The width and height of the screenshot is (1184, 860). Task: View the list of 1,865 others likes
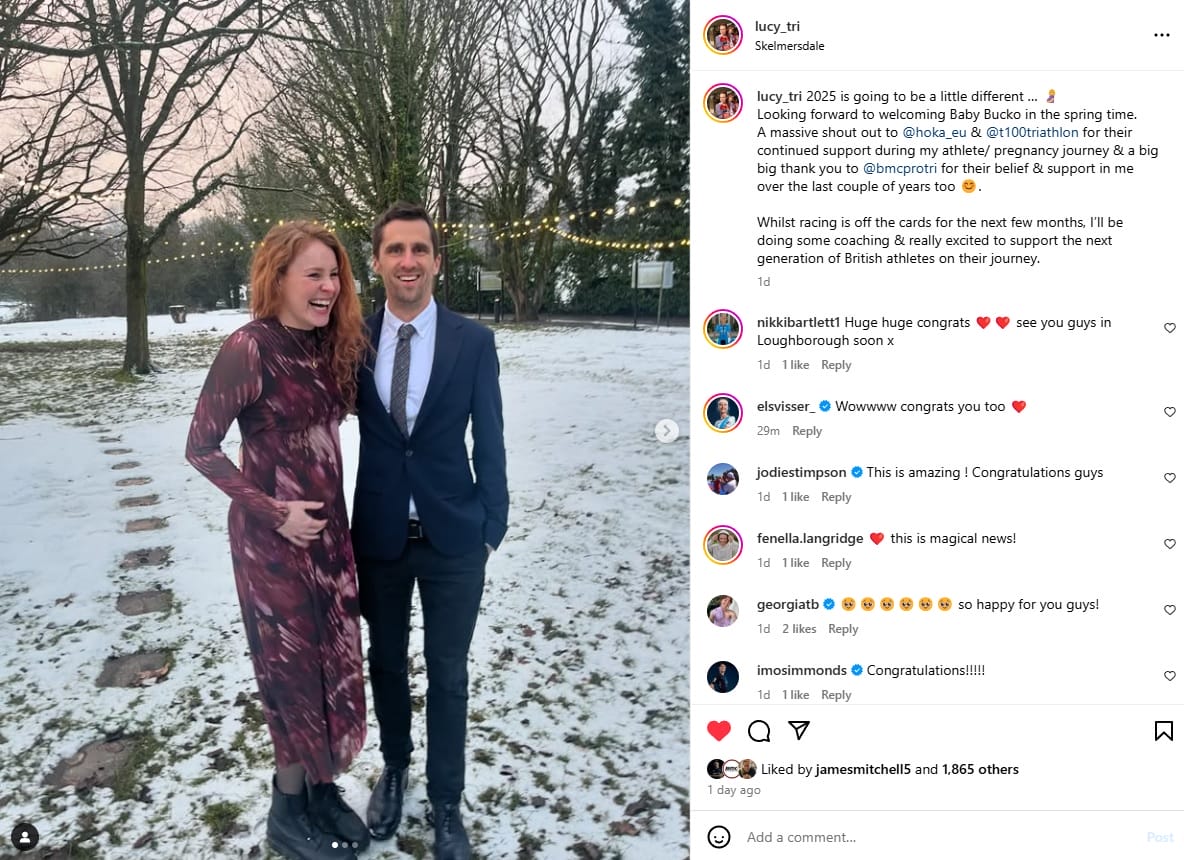point(980,769)
